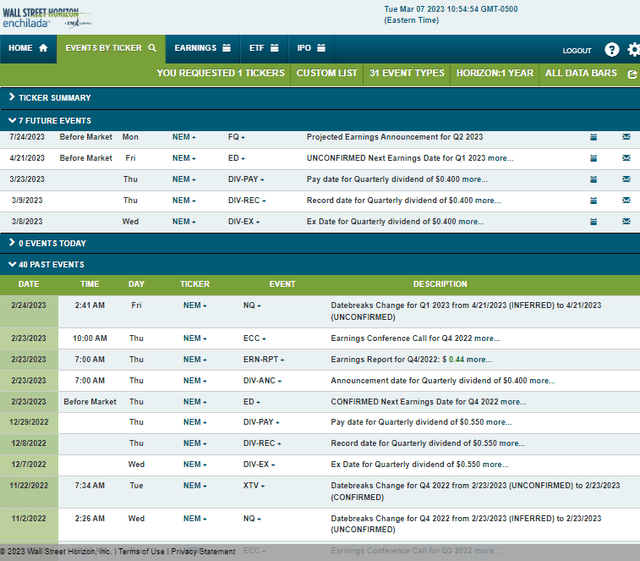Add 4/21/2023 earnings date to calendar
Screen dimensions: 640x561
point(593,158)
